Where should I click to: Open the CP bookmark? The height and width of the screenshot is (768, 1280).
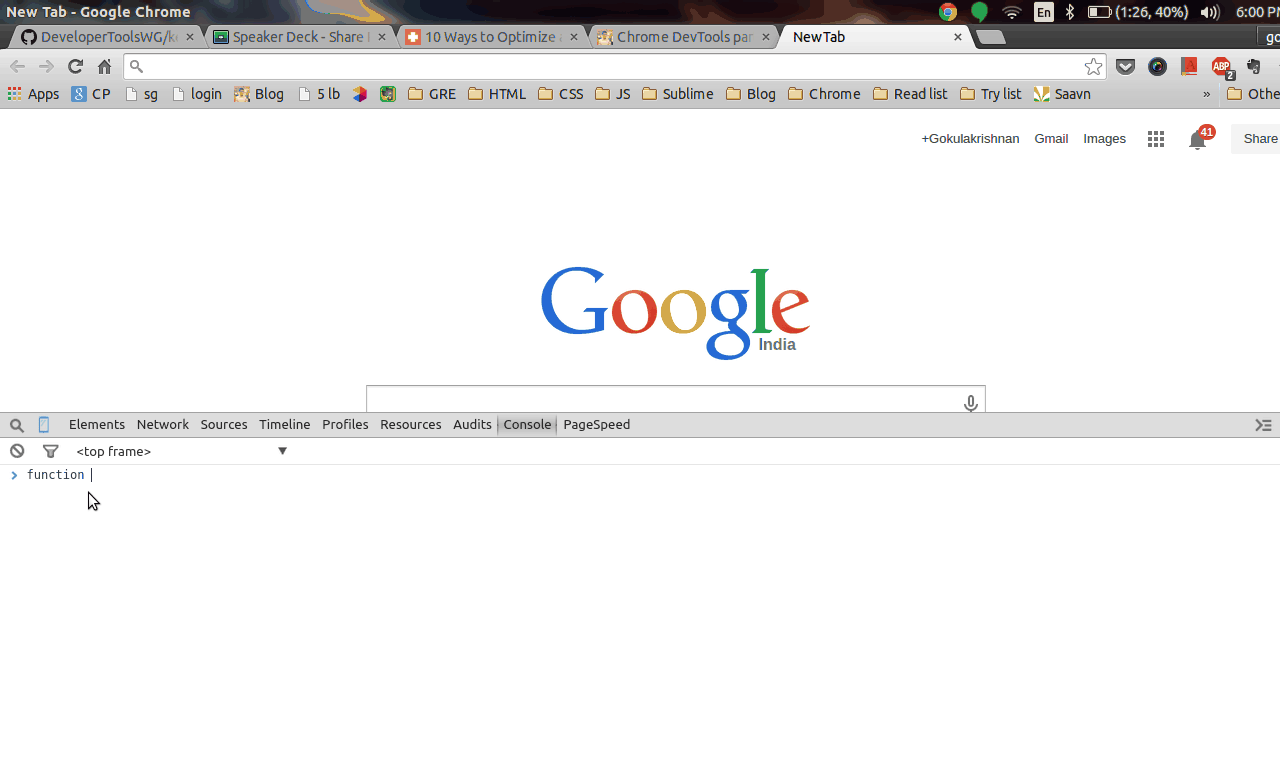[91, 94]
